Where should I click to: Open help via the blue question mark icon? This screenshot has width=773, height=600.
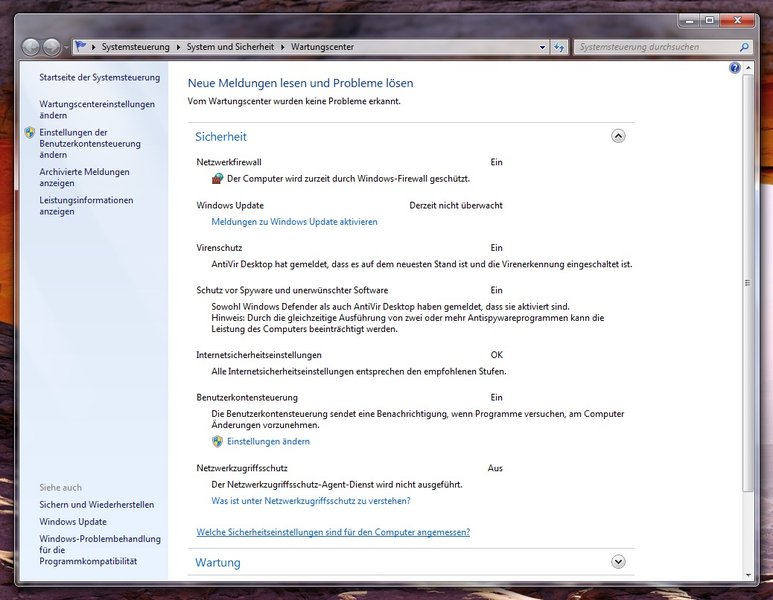tap(735, 68)
